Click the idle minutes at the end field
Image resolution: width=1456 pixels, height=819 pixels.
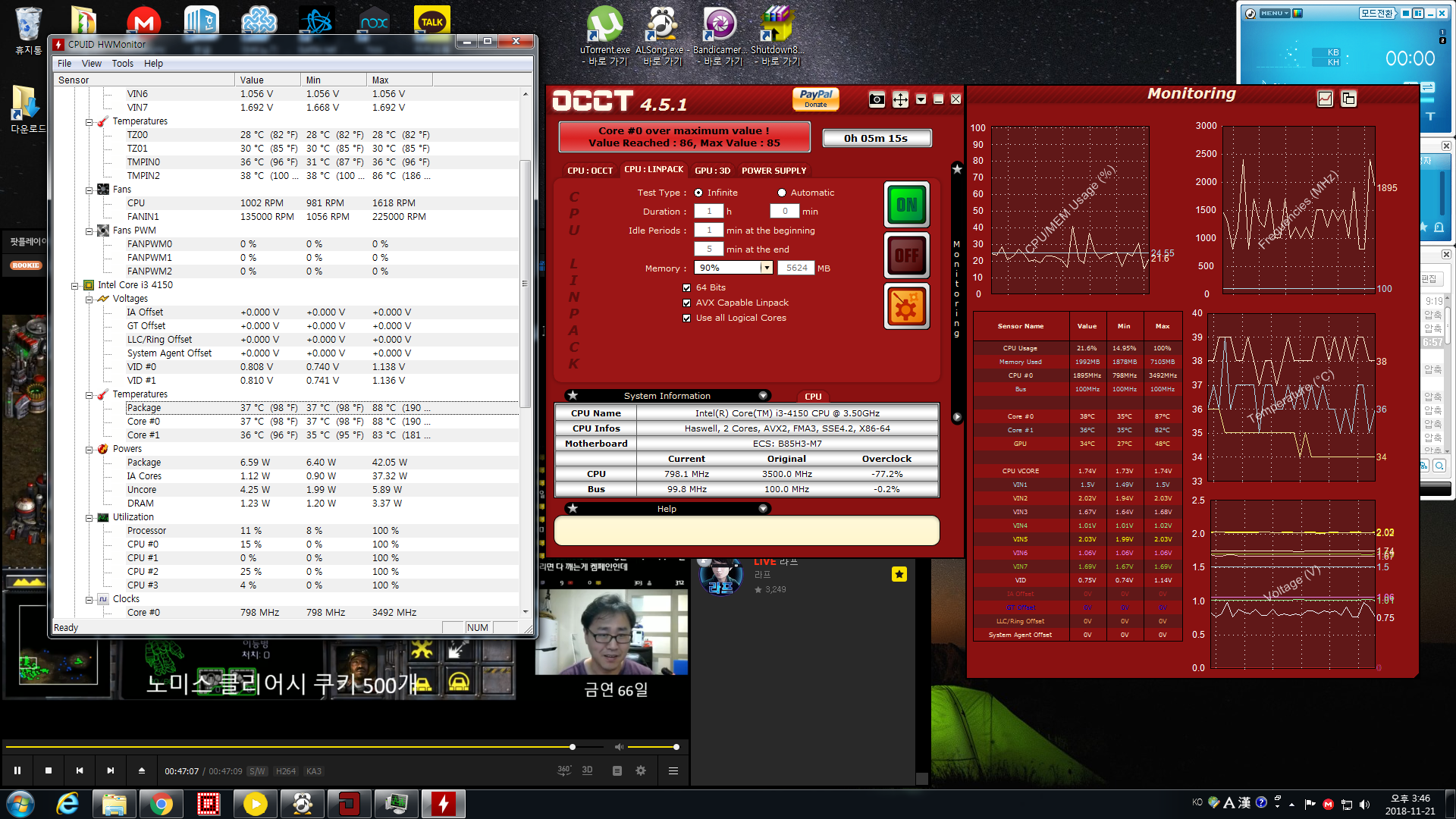point(709,249)
